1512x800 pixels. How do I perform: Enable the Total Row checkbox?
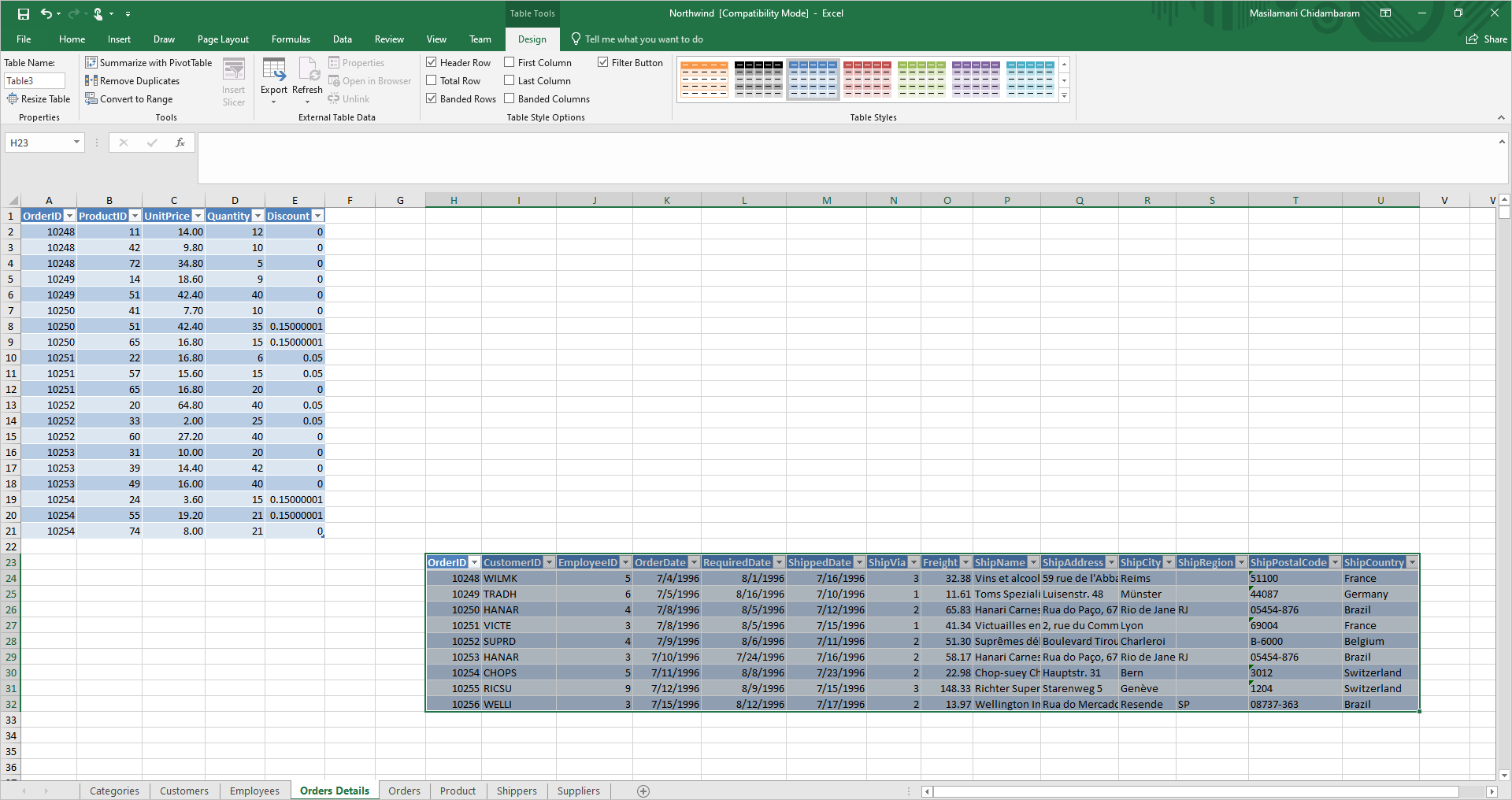coord(432,80)
